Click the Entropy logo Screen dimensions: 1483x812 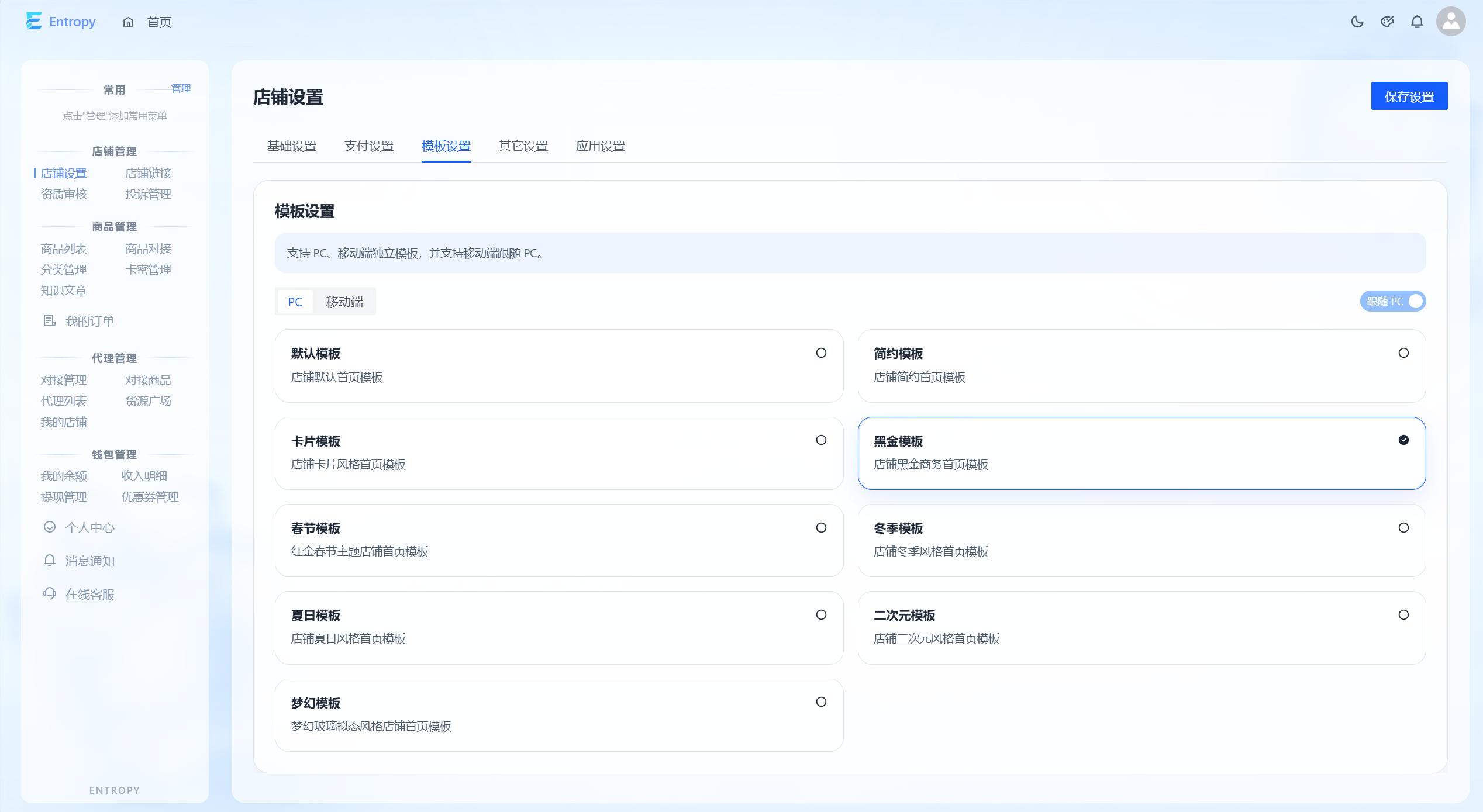[61, 22]
